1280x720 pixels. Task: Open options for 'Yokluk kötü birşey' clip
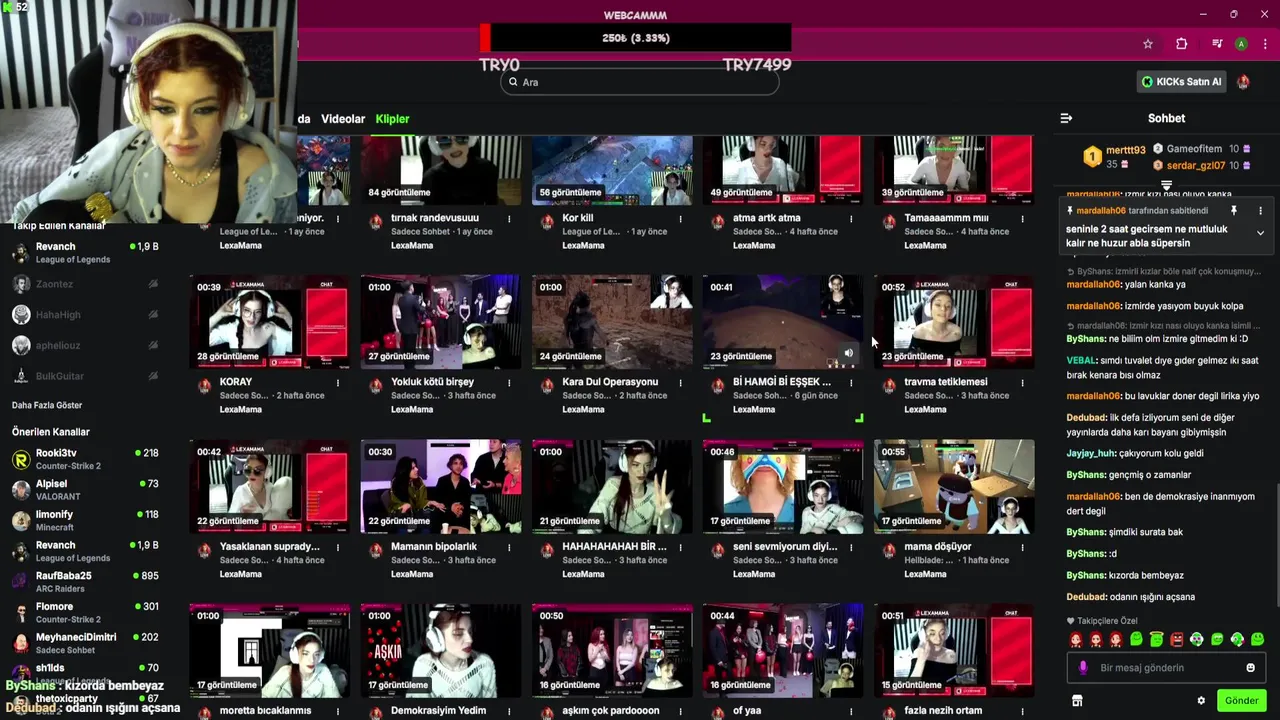tap(509, 382)
